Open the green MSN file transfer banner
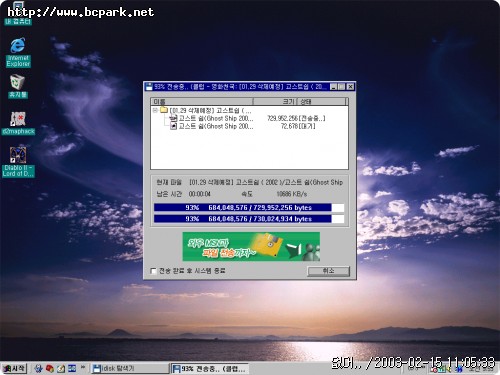The image size is (500, 375). [x=251, y=247]
